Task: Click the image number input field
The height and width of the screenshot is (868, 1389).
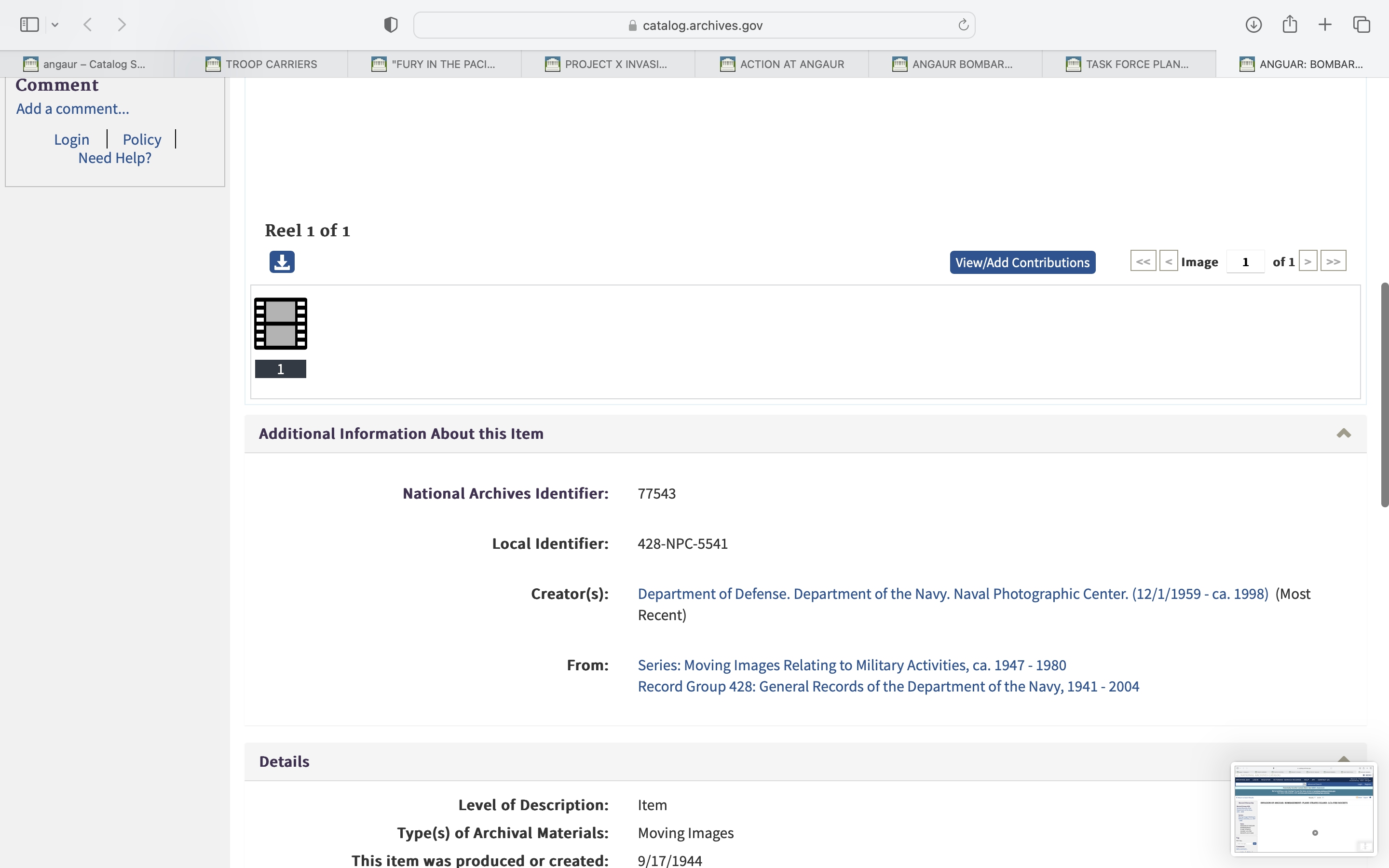Action: point(1245,262)
